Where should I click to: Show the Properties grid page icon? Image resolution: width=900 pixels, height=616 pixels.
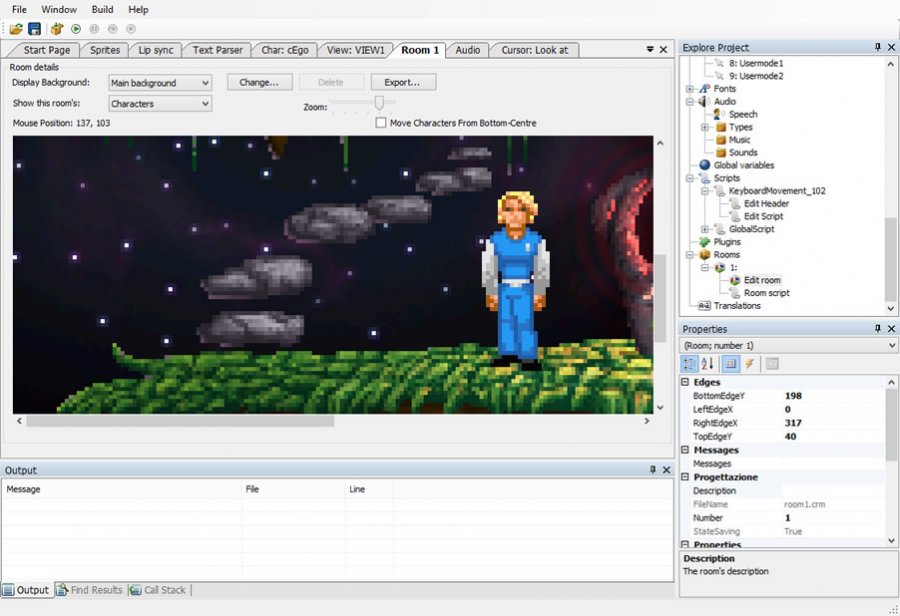730,363
